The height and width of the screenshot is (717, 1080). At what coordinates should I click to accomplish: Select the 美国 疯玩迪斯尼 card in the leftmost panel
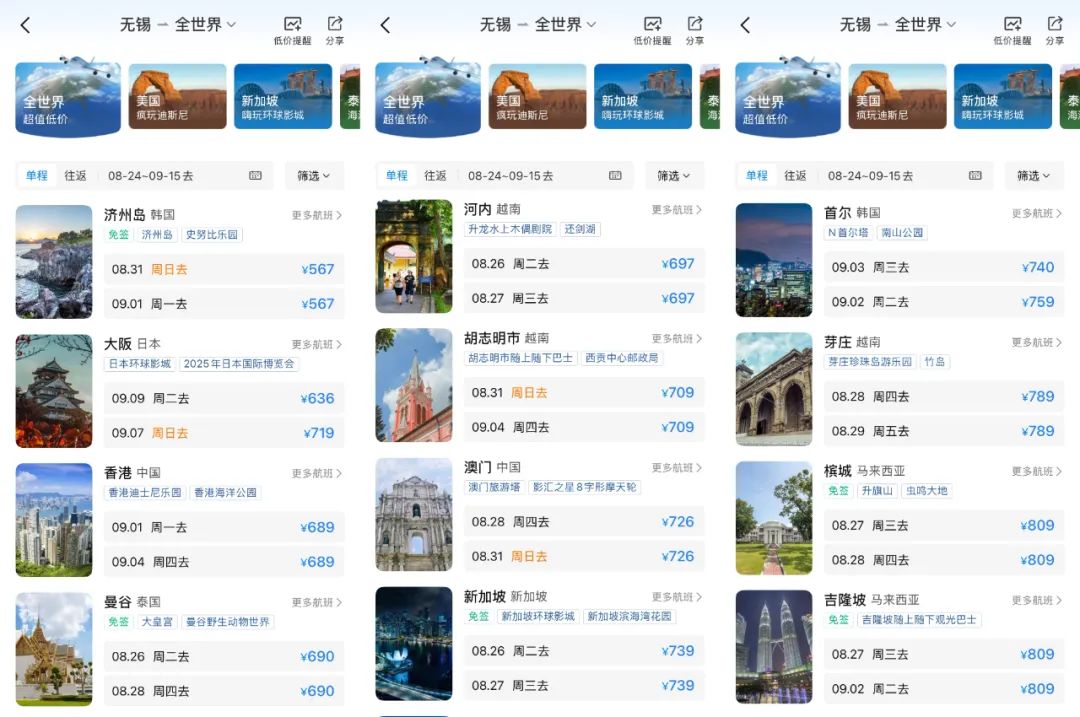(x=177, y=97)
